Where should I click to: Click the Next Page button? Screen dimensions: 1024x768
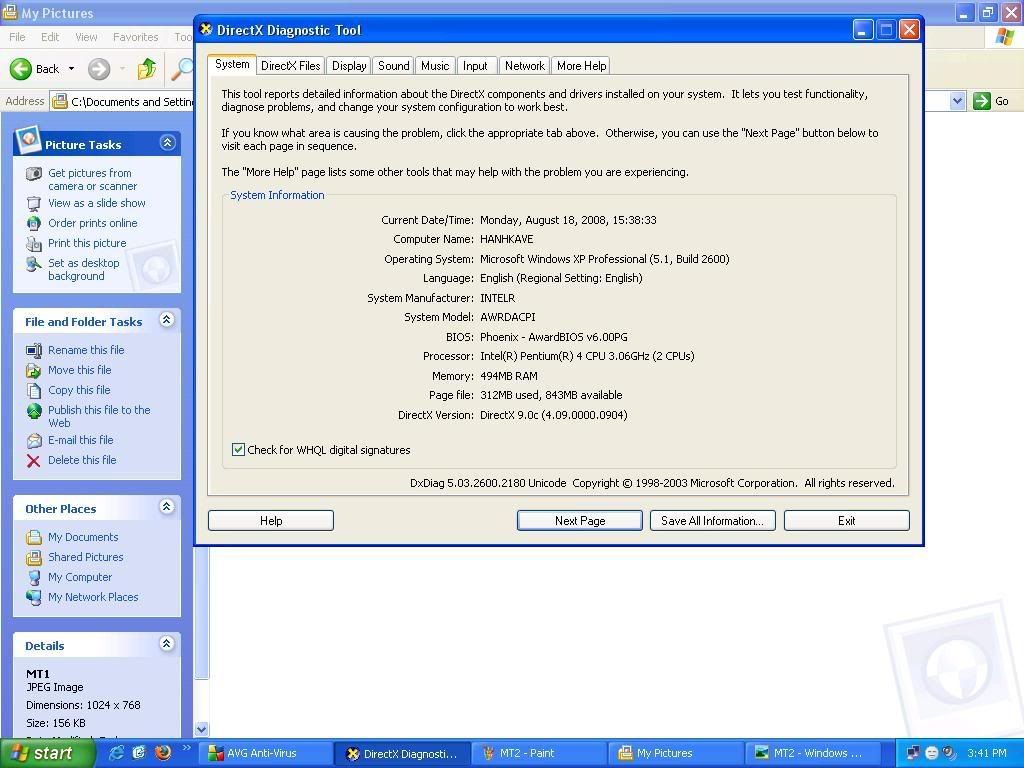[580, 520]
